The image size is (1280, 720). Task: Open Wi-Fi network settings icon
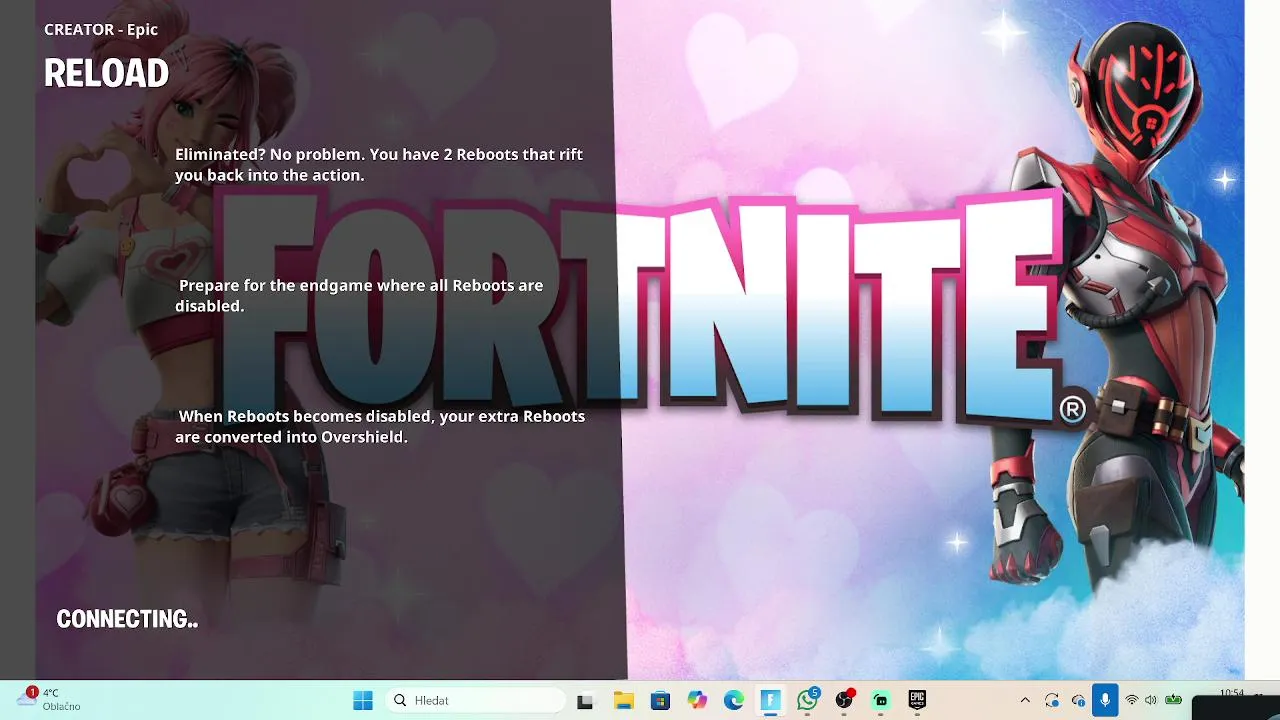click(1132, 701)
